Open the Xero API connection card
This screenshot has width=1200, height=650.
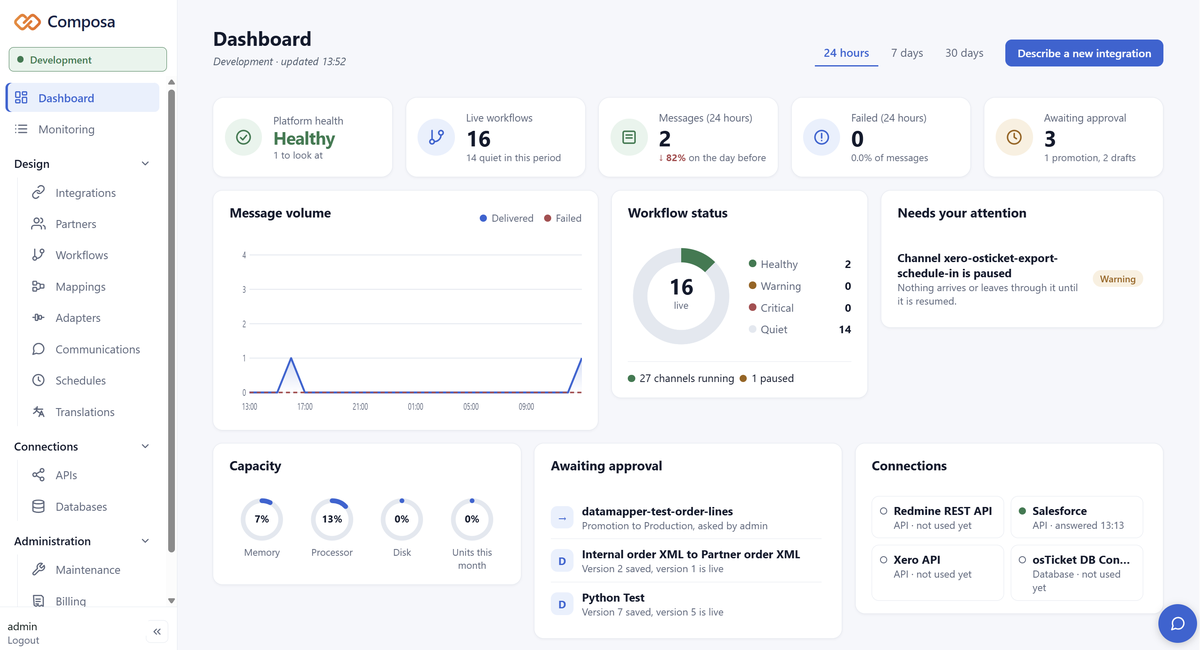937,572
